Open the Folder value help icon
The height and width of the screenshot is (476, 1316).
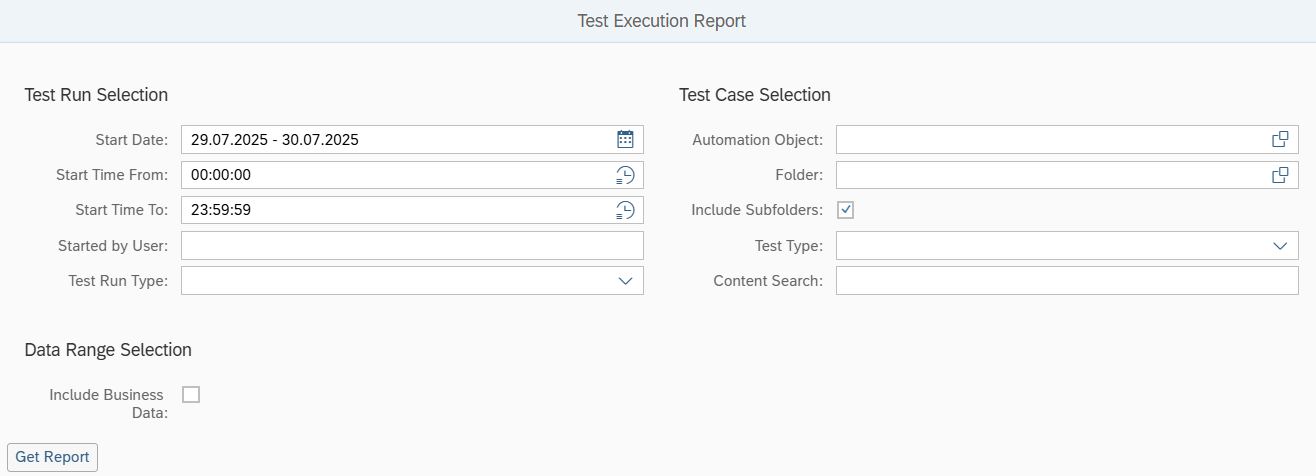point(1279,175)
